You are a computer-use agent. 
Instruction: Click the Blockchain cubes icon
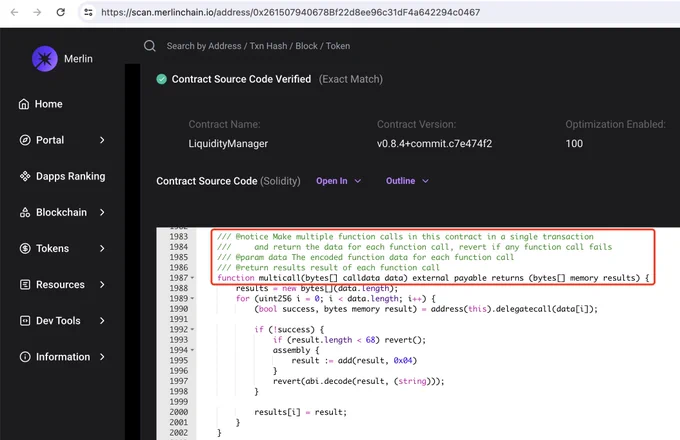(x=25, y=212)
